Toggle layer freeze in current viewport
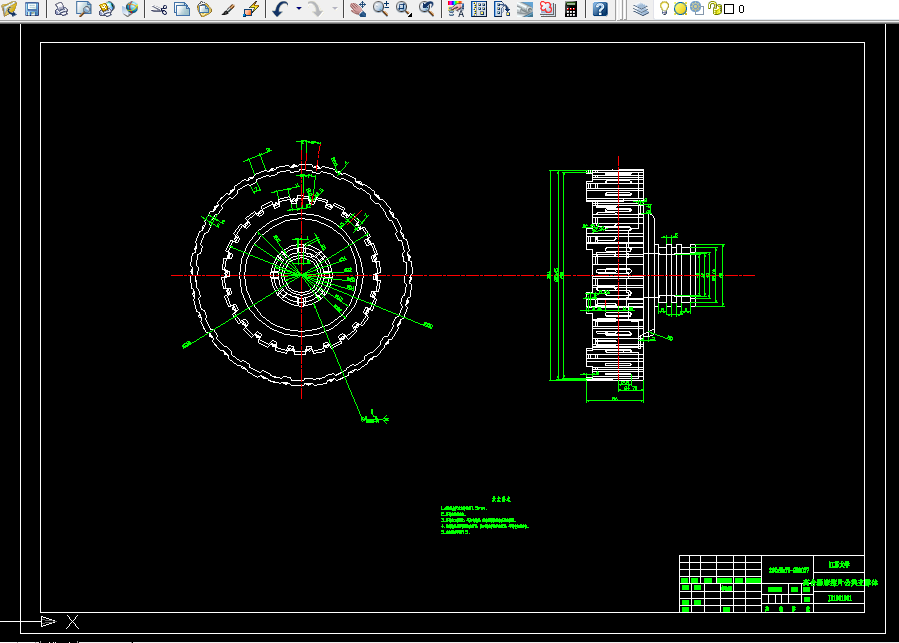This screenshot has width=899, height=643. pos(697,8)
